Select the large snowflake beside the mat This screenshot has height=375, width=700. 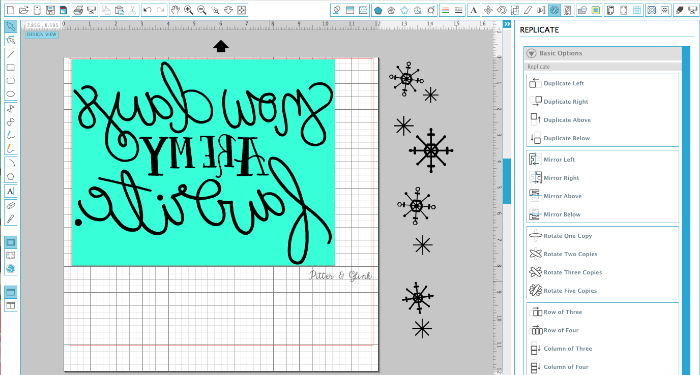coord(430,151)
